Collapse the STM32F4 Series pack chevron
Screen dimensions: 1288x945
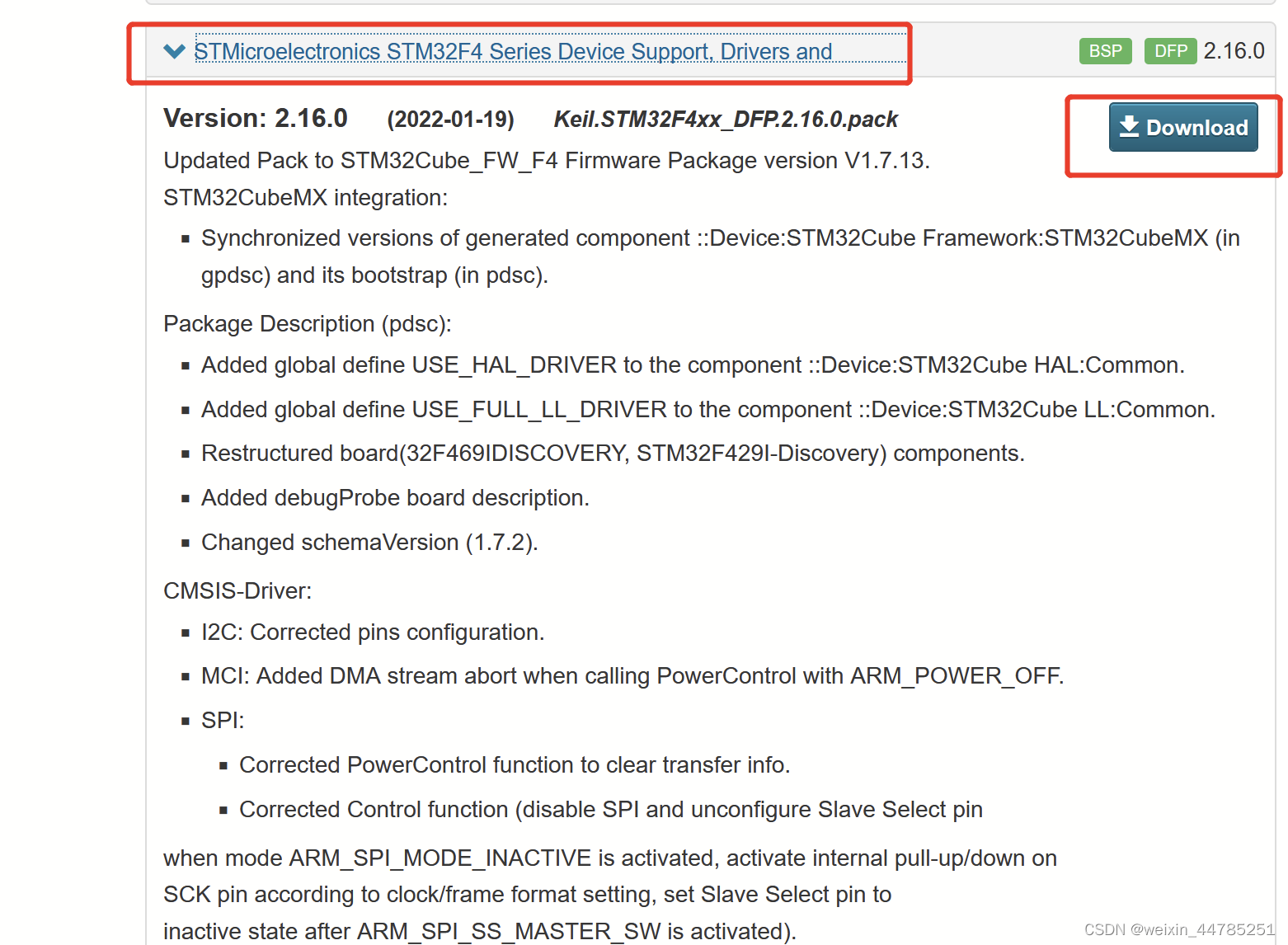[174, 52]
